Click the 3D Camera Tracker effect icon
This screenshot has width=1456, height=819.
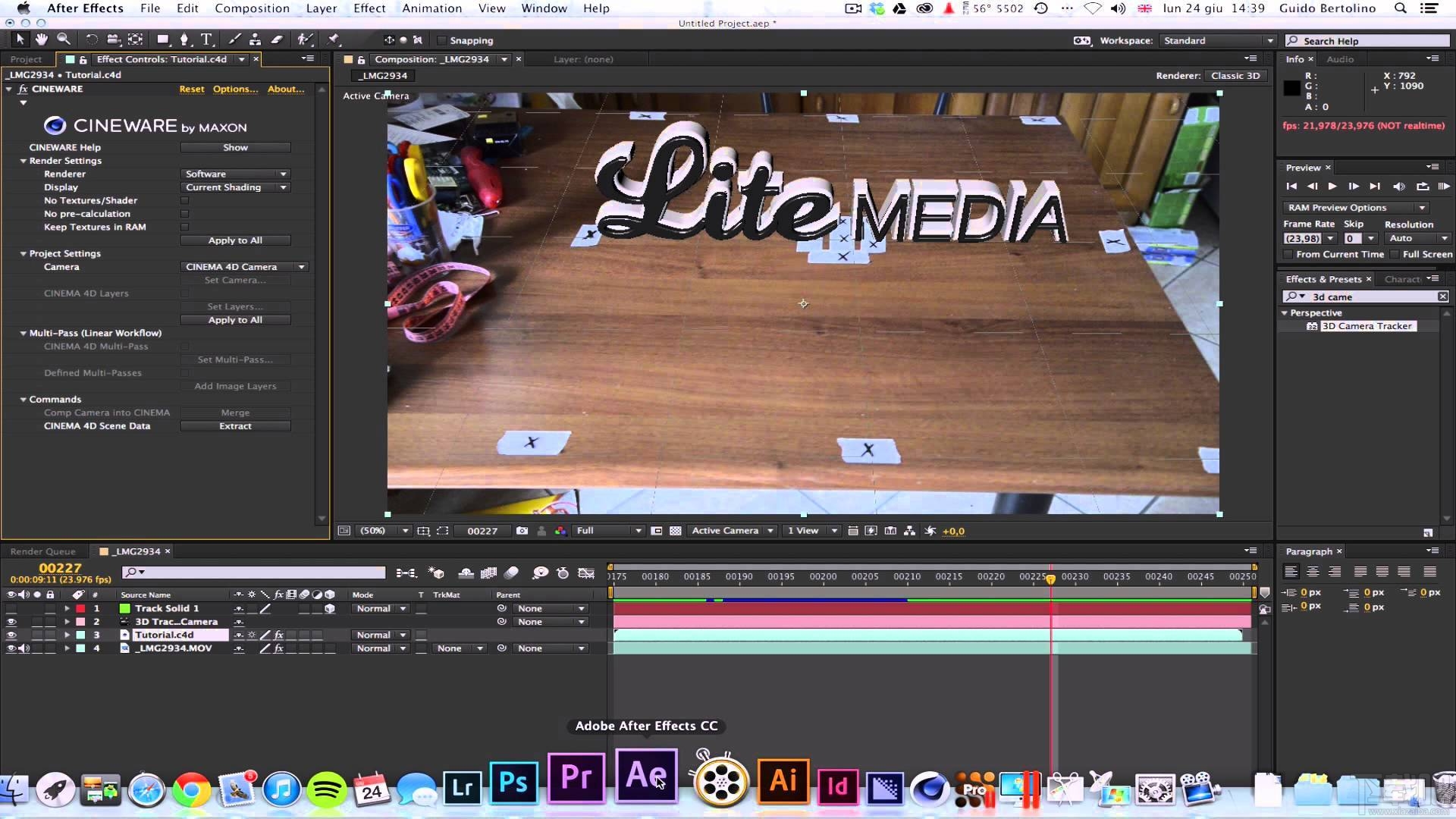[x=1309, y=326]
